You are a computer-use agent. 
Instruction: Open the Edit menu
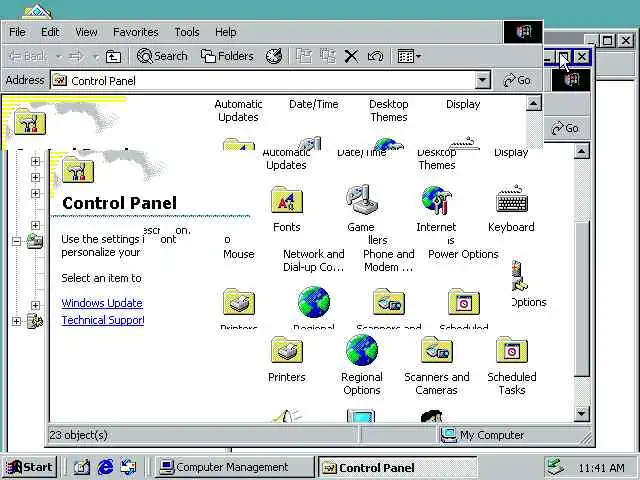[50, 32]
